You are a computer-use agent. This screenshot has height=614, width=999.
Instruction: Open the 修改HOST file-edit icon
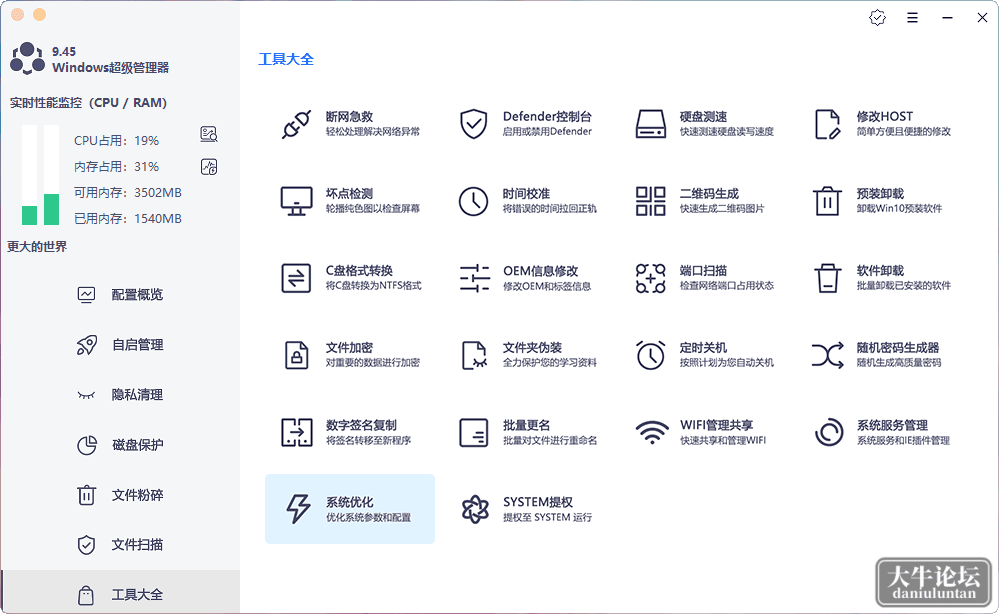pyautogui.click(x=828, y=124)
